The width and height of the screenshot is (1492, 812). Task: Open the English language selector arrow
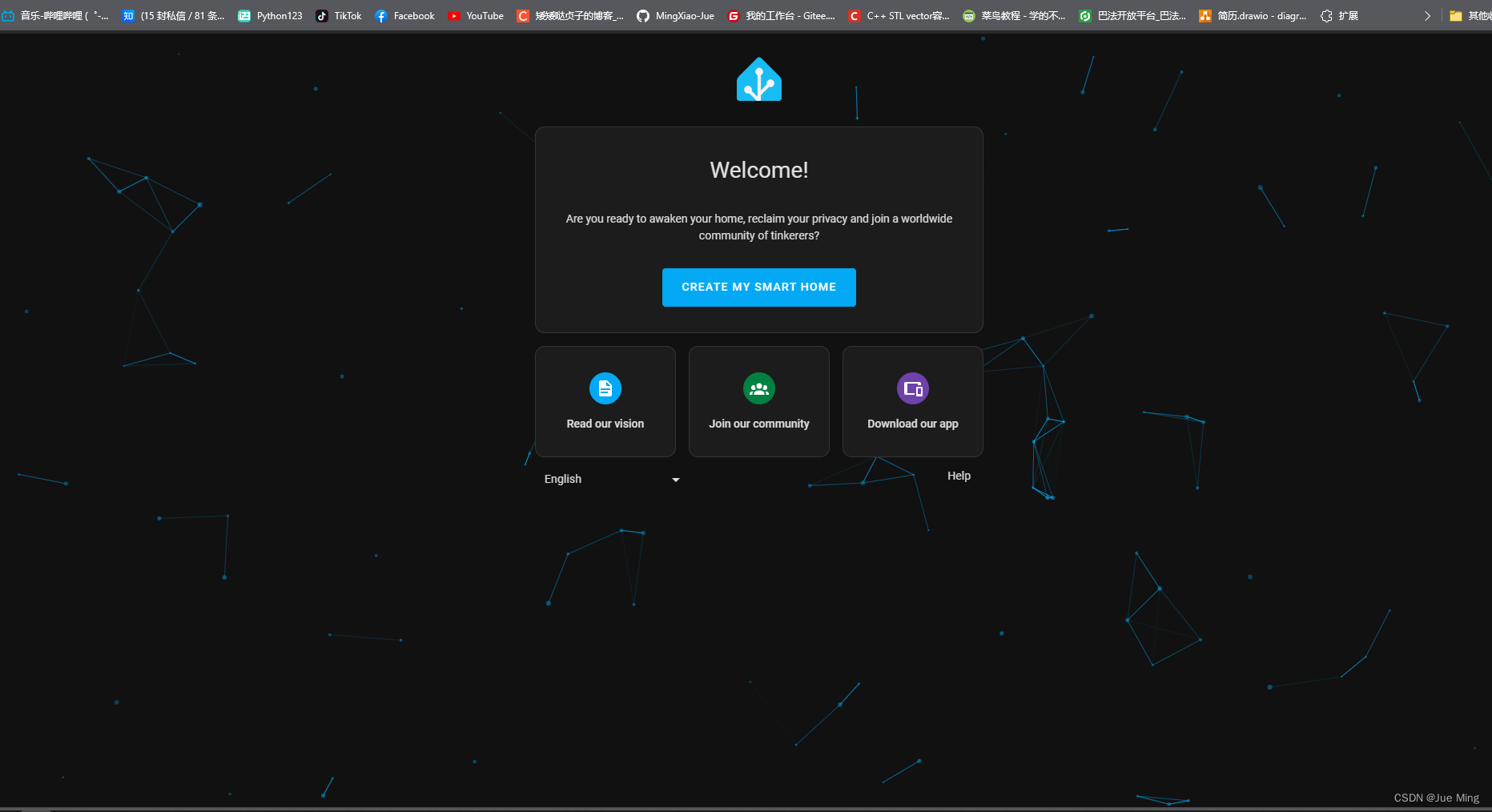[x=675, y=479]
